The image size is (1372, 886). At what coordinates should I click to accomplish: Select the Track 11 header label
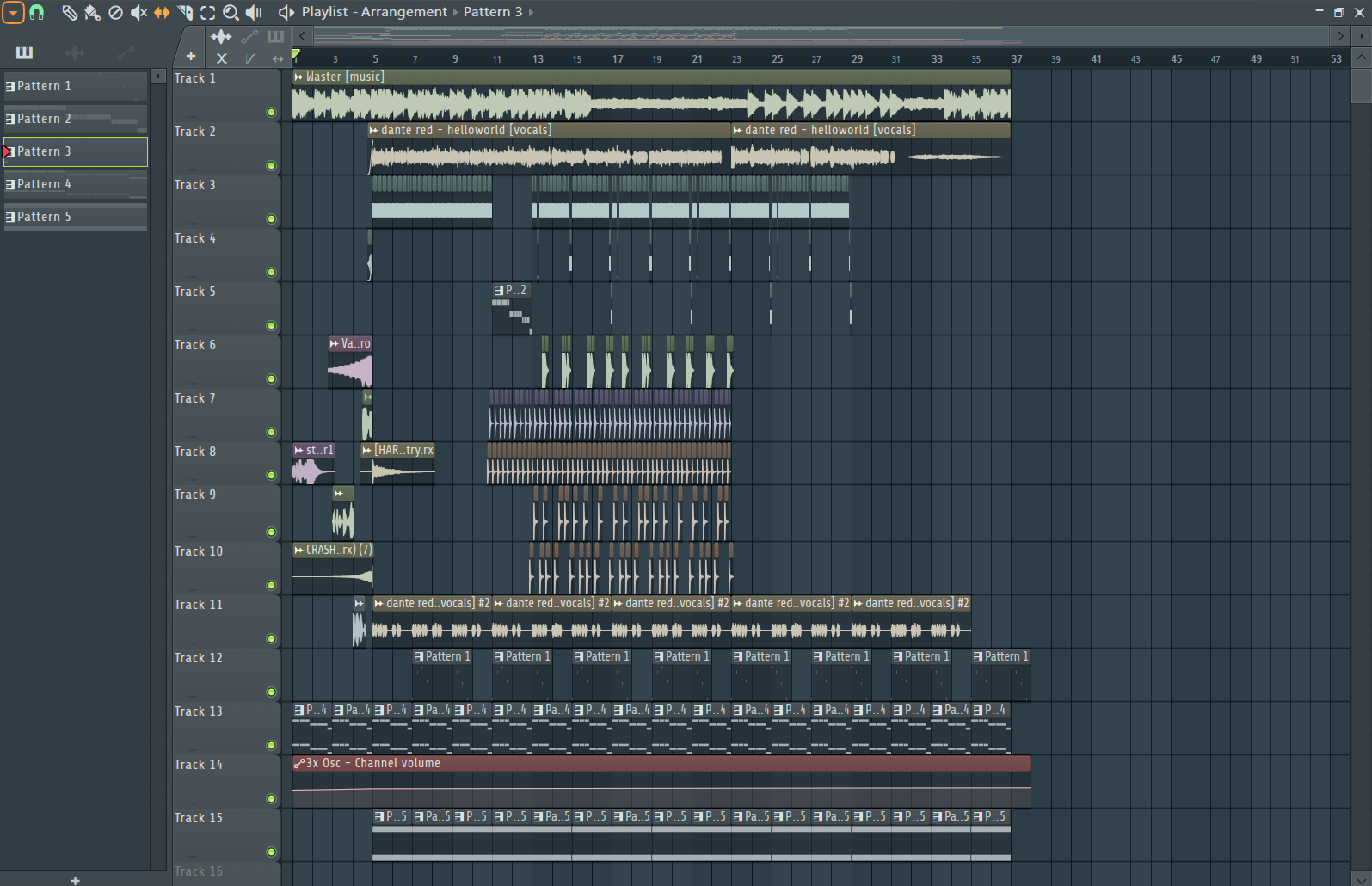[199, 605]
